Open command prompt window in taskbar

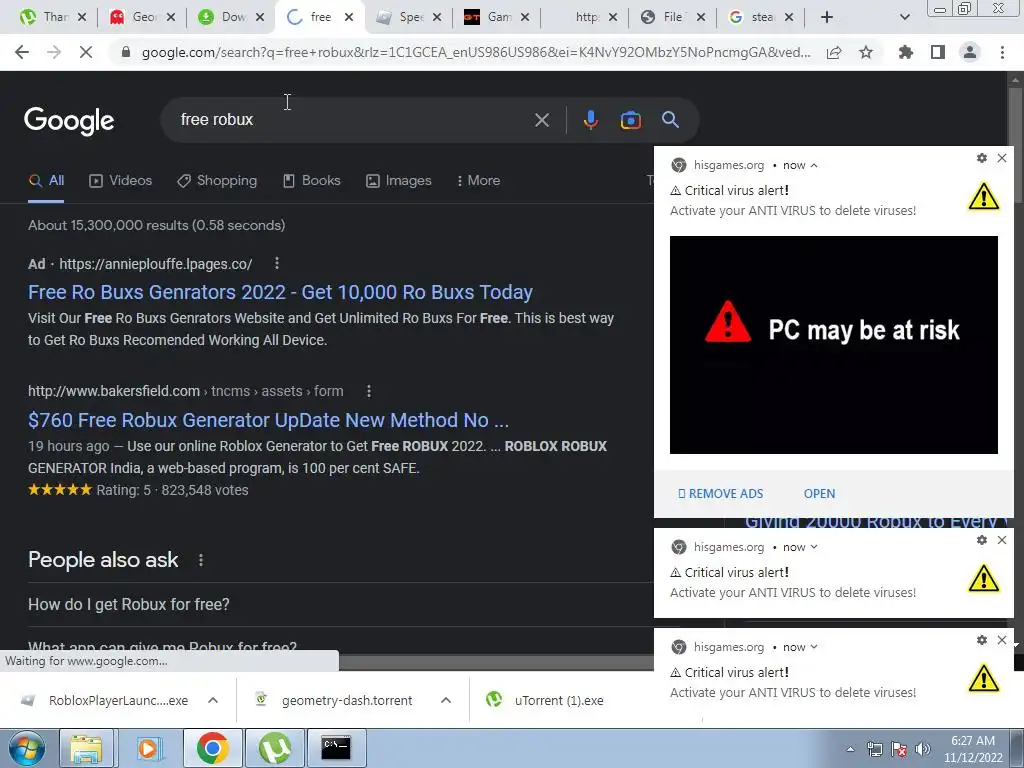(x=336, y=748)
